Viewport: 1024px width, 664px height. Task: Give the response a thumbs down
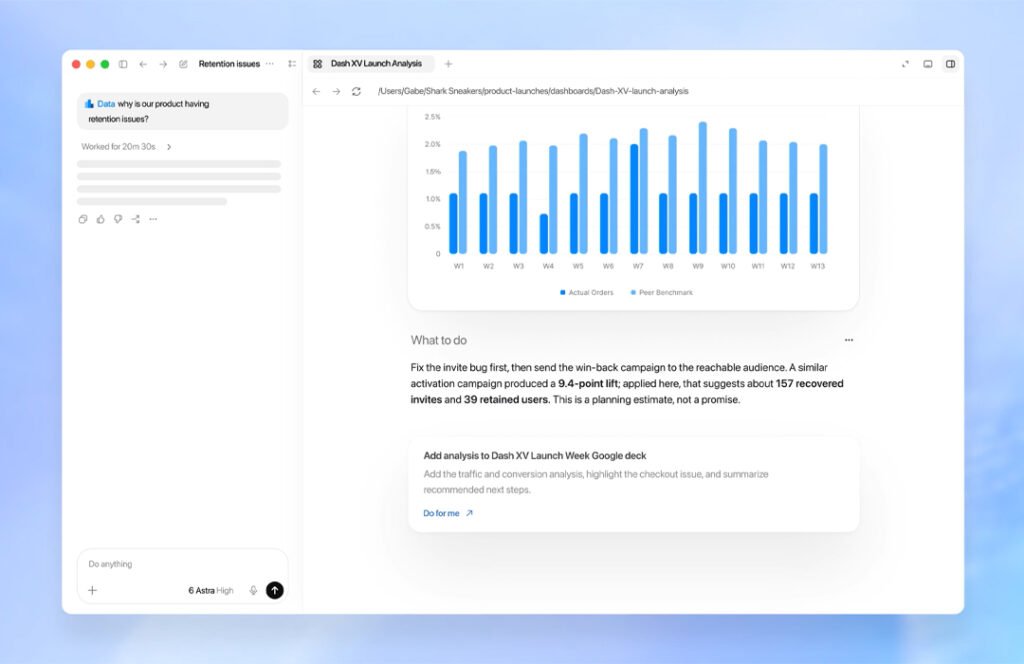coord(118,219)
